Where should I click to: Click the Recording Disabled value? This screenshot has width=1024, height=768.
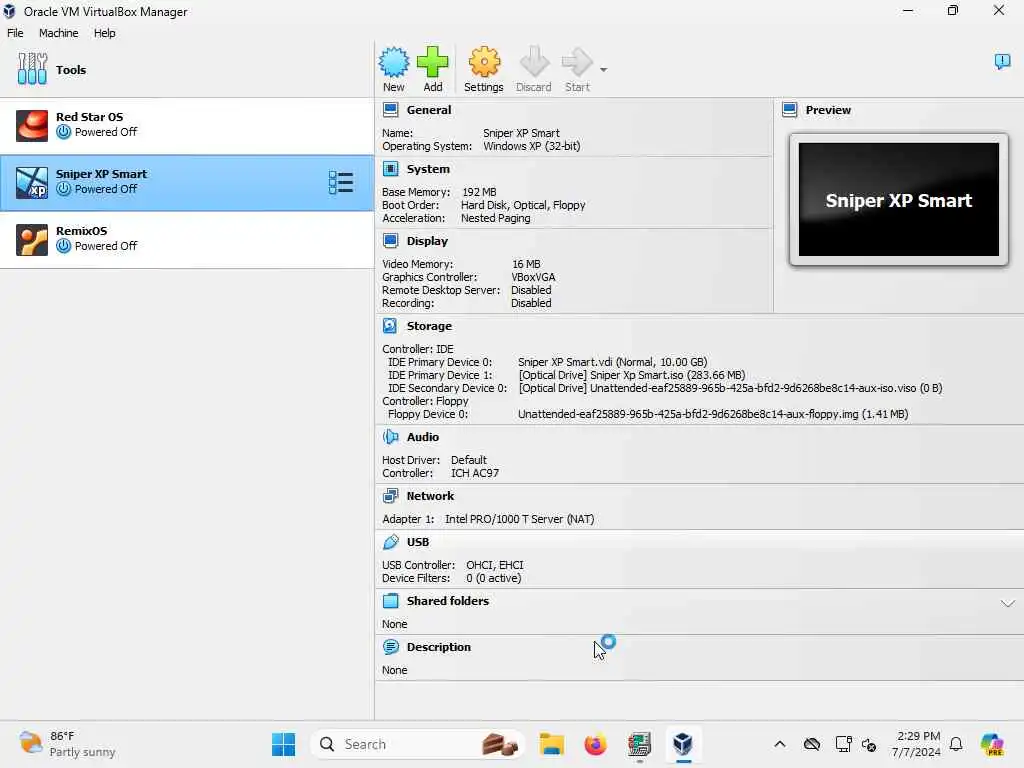(x=531, y=303)
